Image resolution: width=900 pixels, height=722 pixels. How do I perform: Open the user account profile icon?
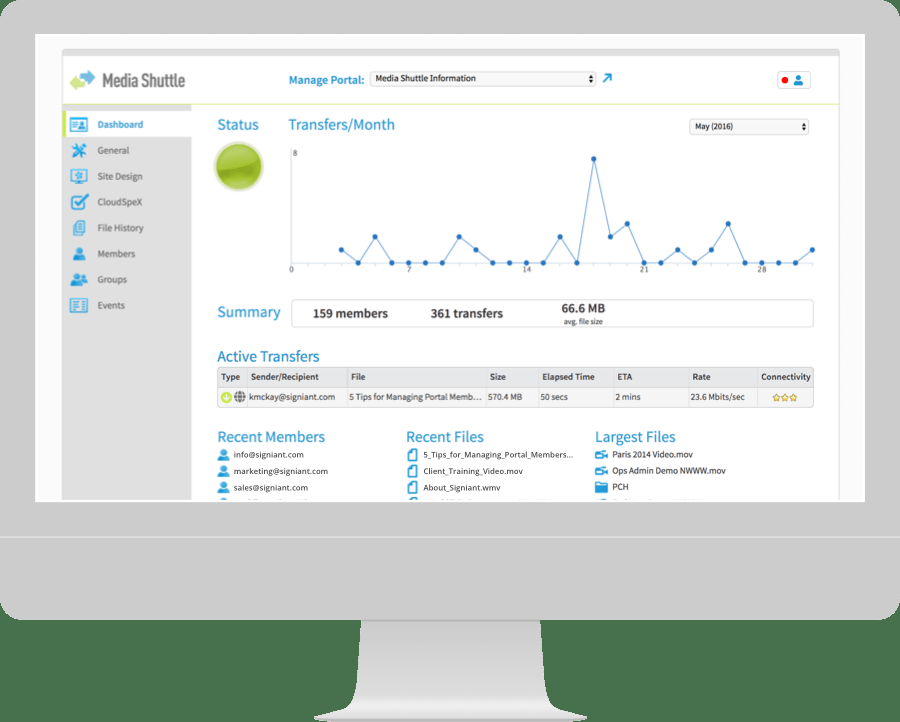798,80
